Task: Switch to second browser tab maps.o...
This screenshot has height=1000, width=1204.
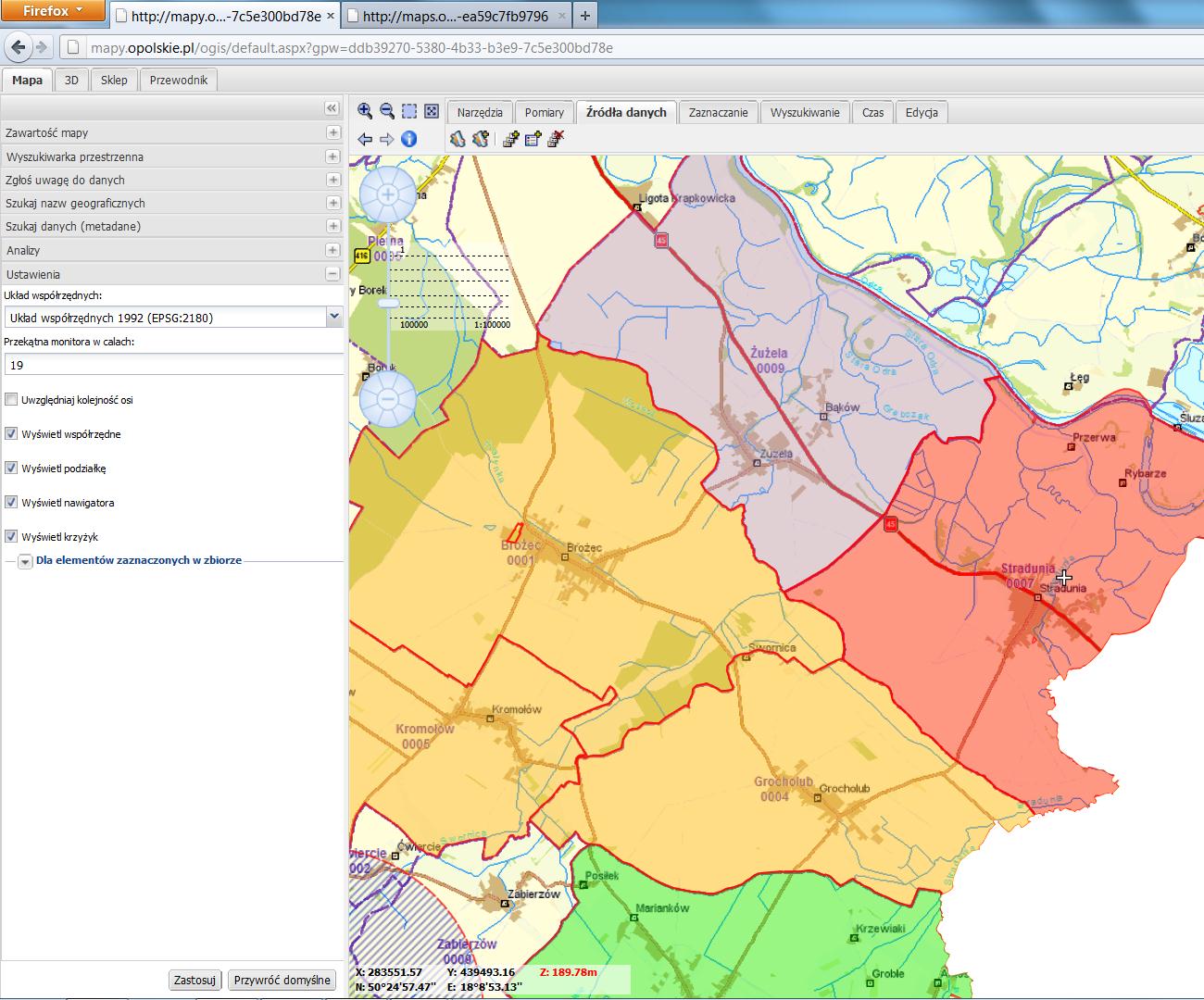Action: coord(455,16)
